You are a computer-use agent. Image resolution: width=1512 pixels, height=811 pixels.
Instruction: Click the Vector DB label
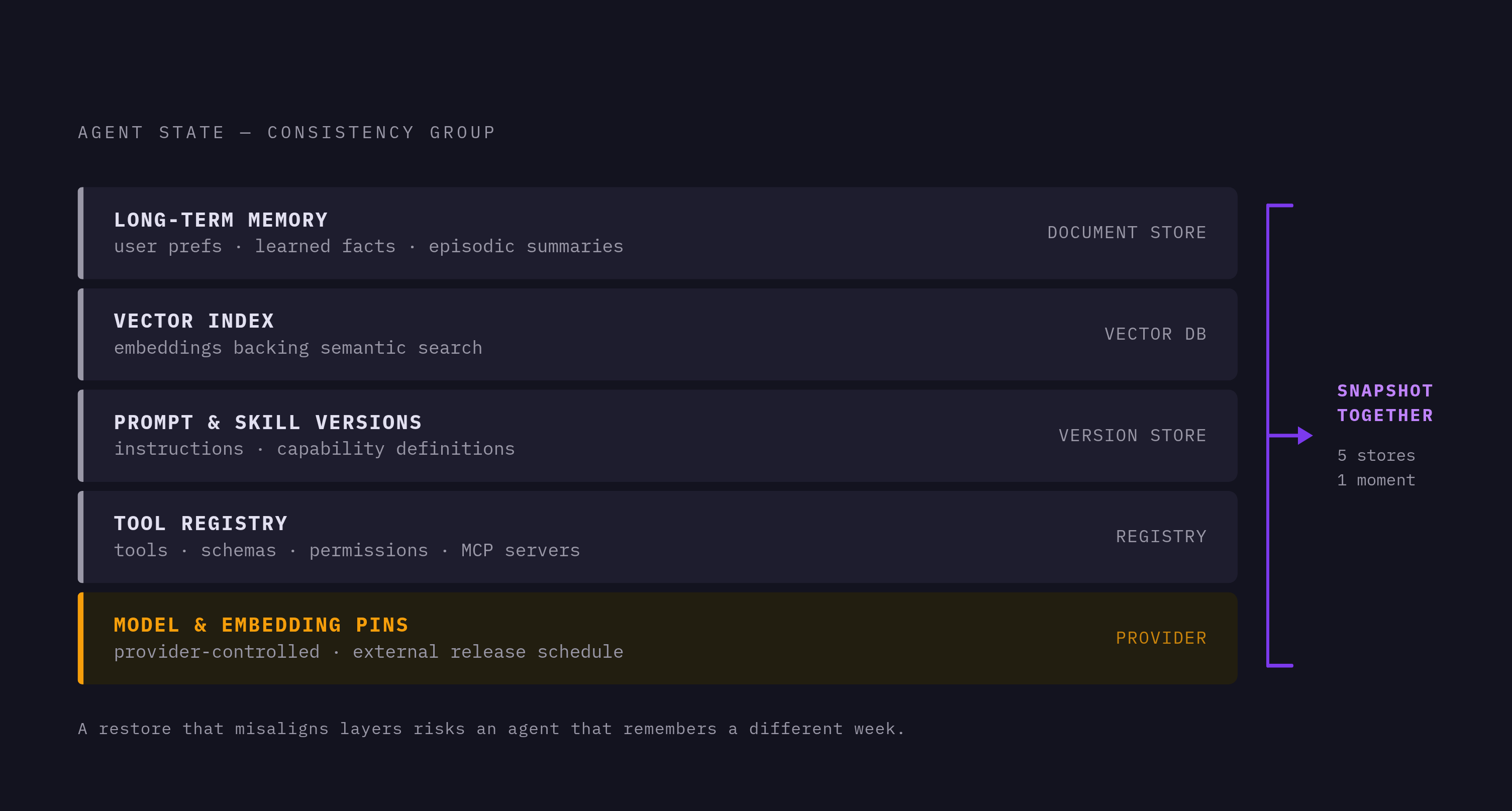click(x=1155, y=334)
